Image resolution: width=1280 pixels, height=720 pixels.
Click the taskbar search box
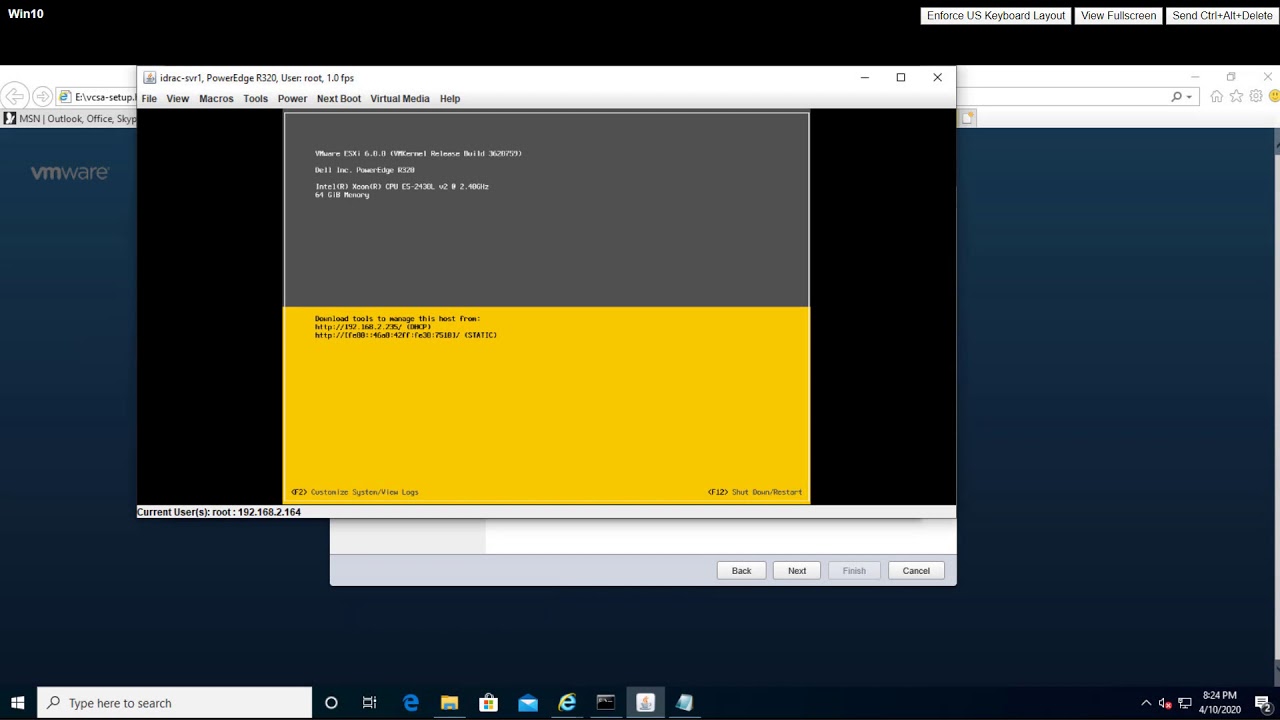pos(175,703)
